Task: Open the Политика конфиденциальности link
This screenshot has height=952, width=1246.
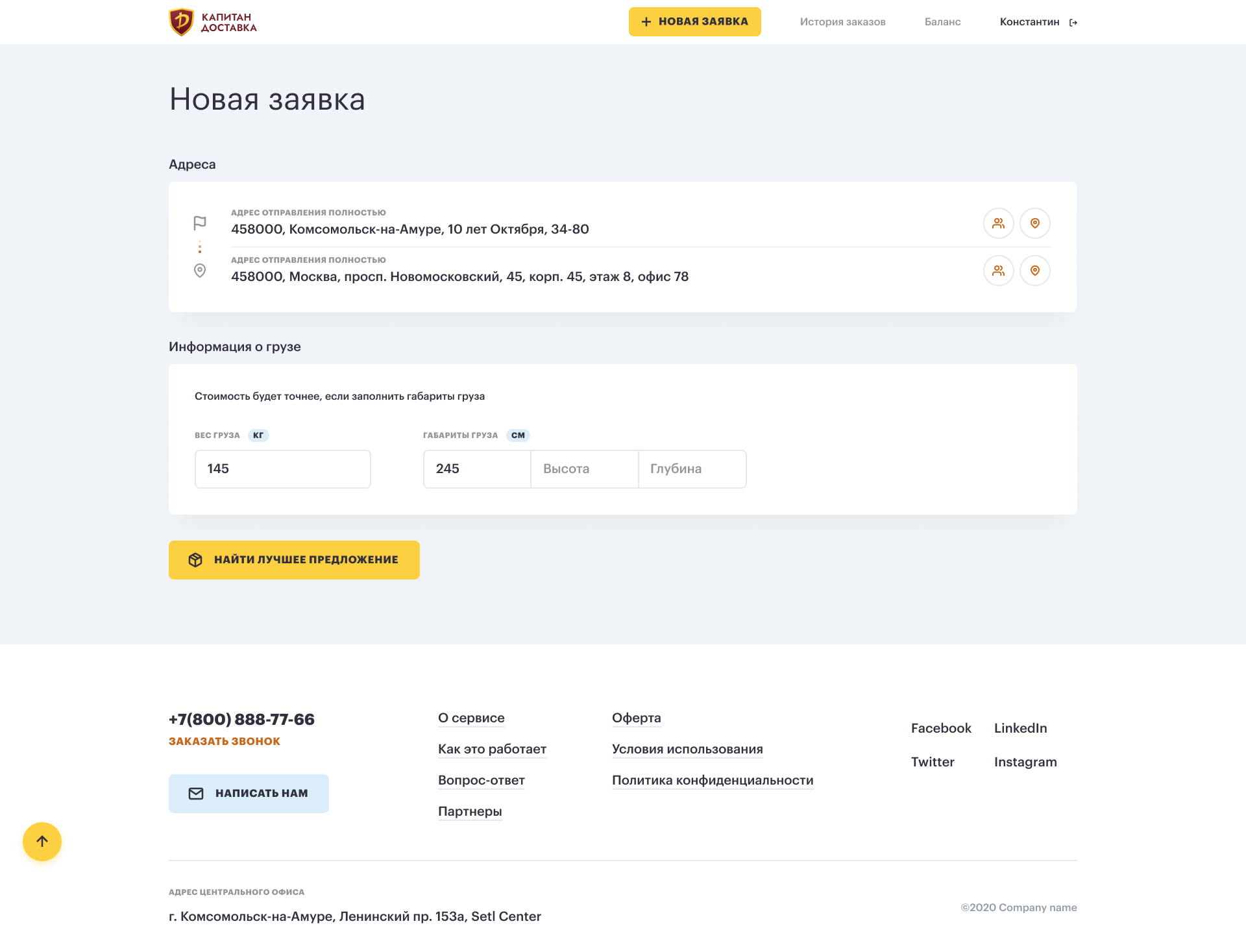Action: 712,780
